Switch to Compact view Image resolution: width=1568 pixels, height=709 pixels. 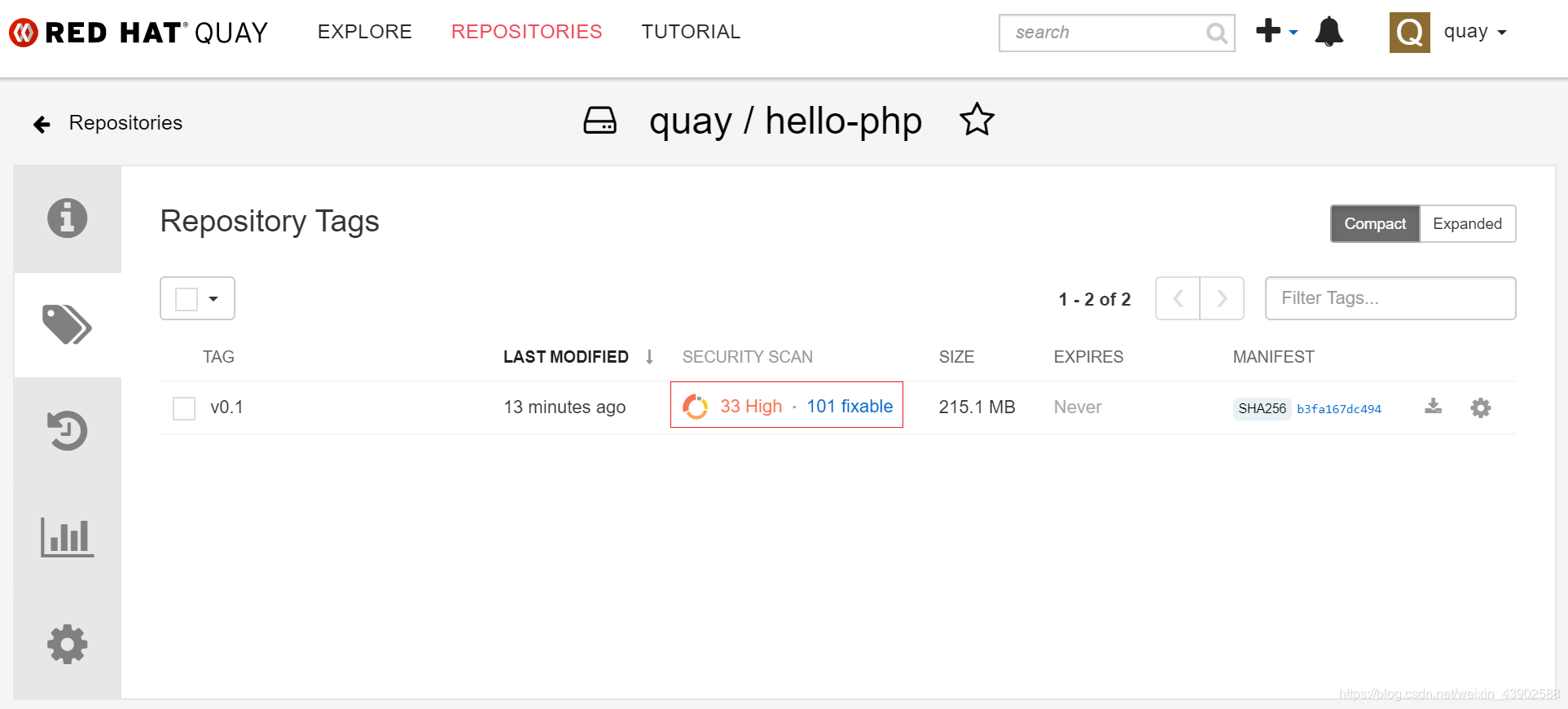coord(1375,223)
